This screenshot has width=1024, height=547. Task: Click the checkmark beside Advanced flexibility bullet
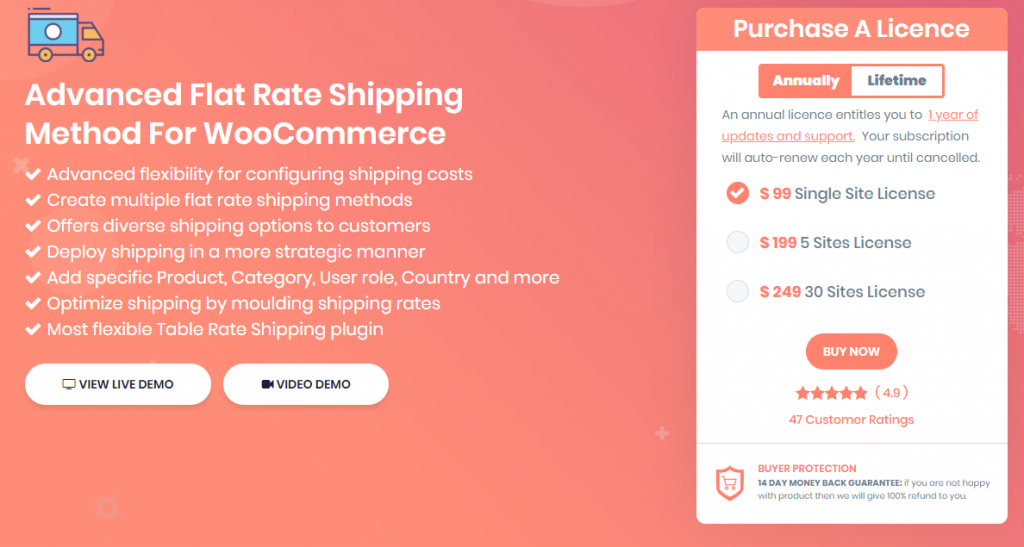[33, 174]
